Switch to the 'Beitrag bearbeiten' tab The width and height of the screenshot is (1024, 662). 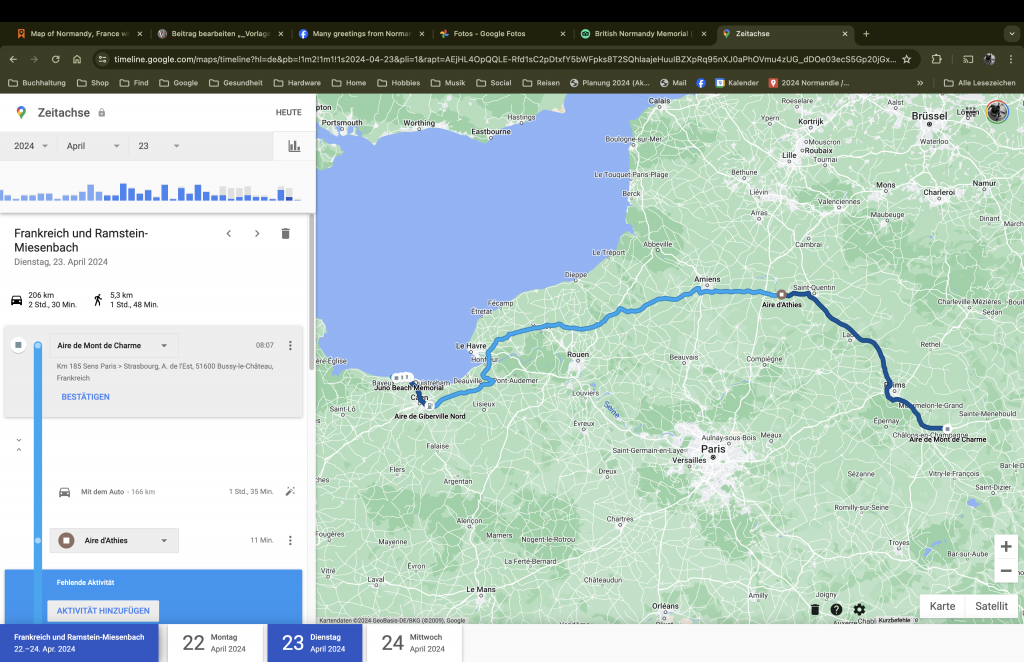pos(221,34)
